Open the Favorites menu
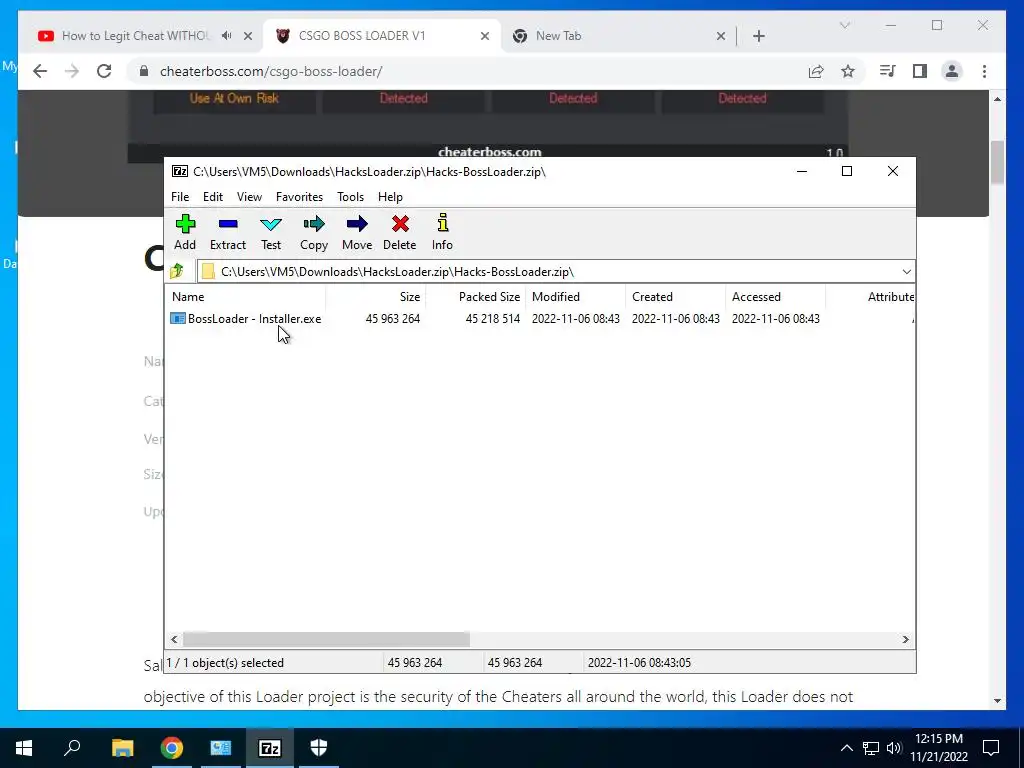1024x768 pixels. [299, 197]
